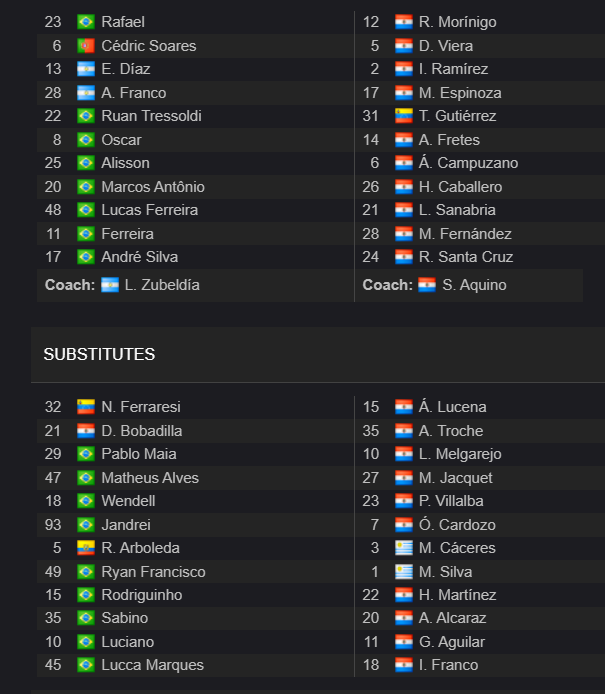Open player Rafael's profile

(x=123, y=22)
